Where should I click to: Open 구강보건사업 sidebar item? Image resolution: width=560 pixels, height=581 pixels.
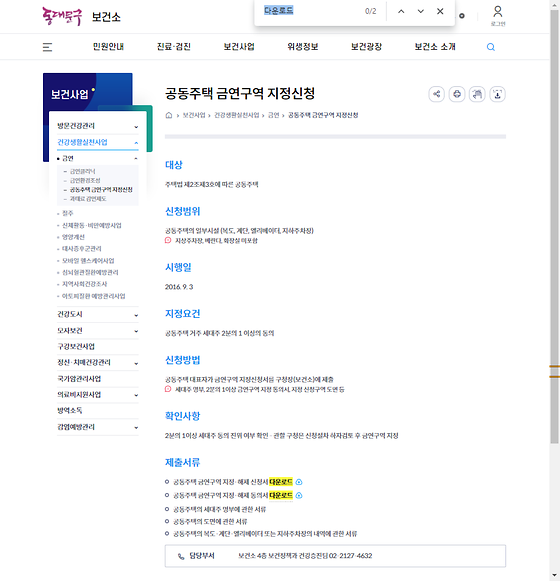[76, 346]
